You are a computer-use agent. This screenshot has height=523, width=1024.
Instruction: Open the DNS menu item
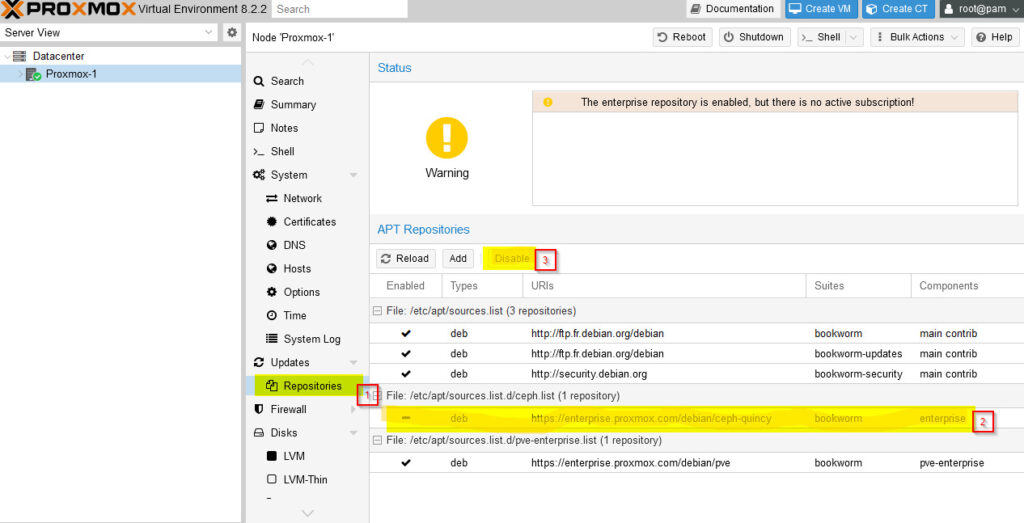pyautogui.click(x=294, y=246)
